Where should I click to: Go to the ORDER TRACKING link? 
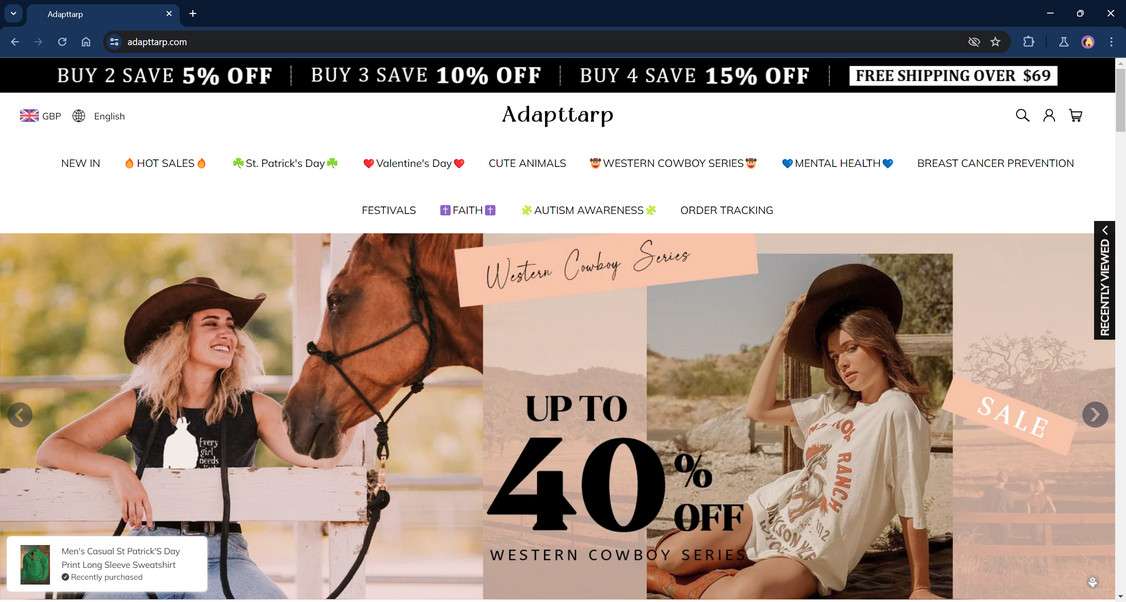tap(727, 210)
